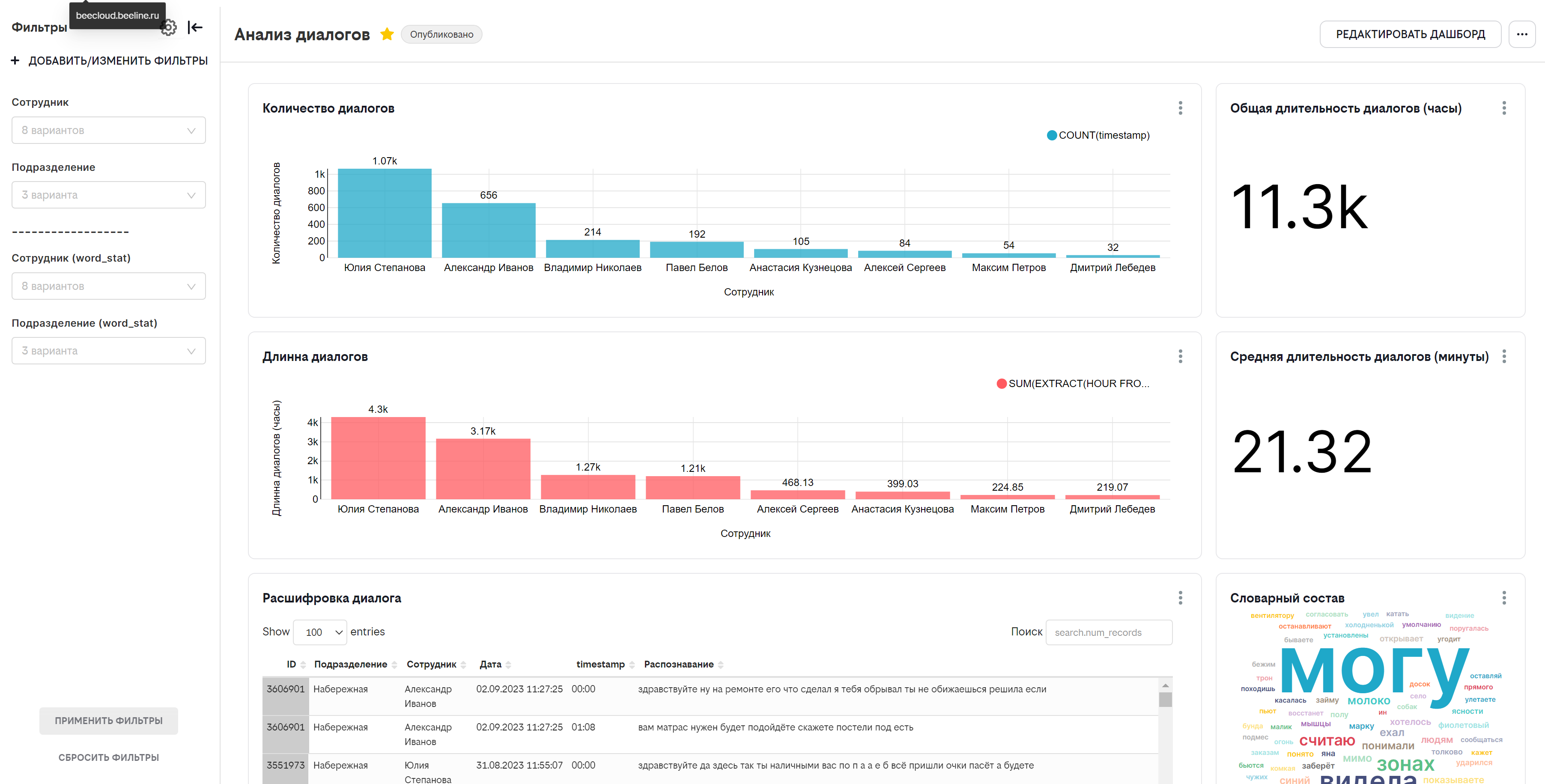Click the word 'считаю' in word cloud
The width and height of the screenshot is (1545, 784).
coord(1327,741)
